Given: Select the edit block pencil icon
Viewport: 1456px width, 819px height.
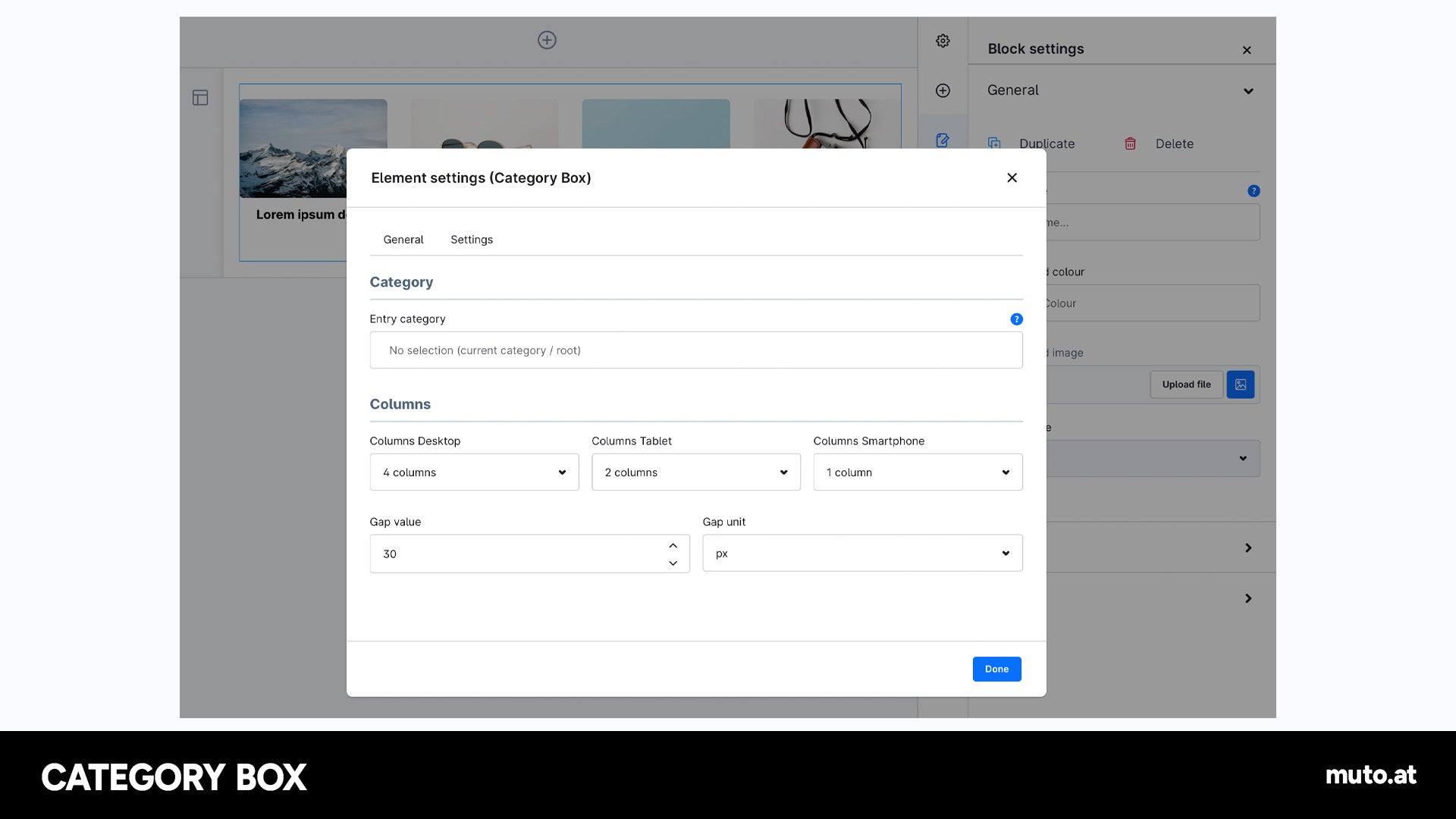Looking at the screenshot, I should pyautogui.click(x=943, y=140).
